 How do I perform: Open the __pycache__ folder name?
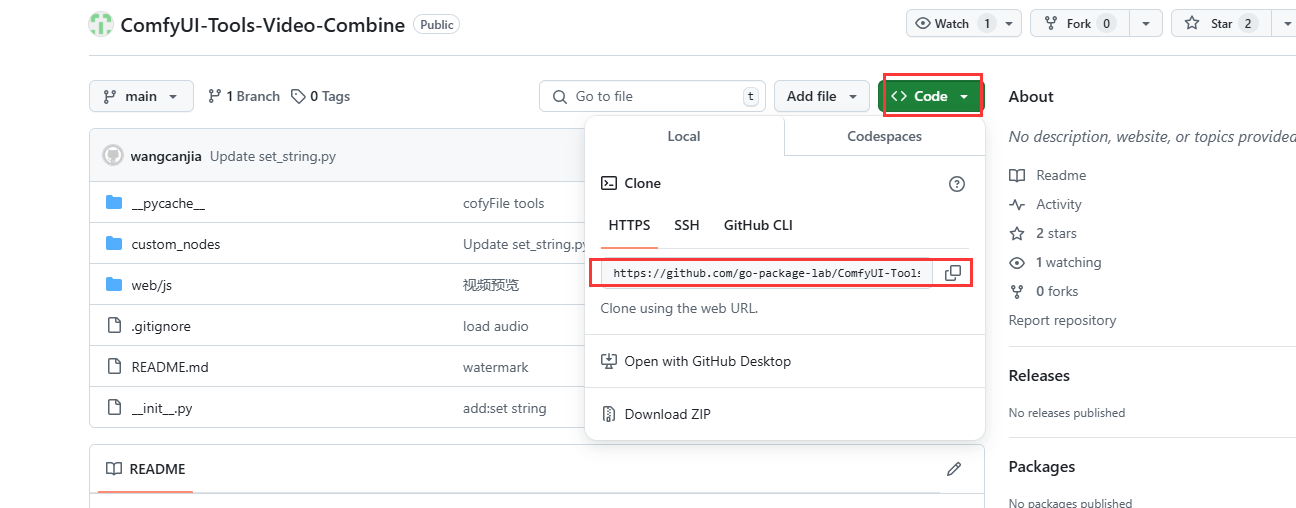click(x=168, y=203)
